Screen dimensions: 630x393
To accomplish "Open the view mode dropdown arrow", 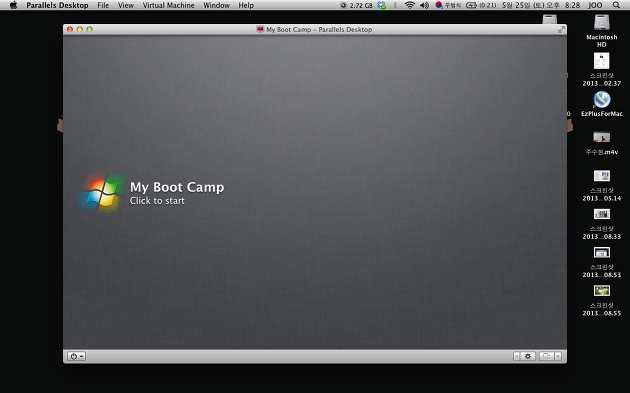I will tap(558, 356).
